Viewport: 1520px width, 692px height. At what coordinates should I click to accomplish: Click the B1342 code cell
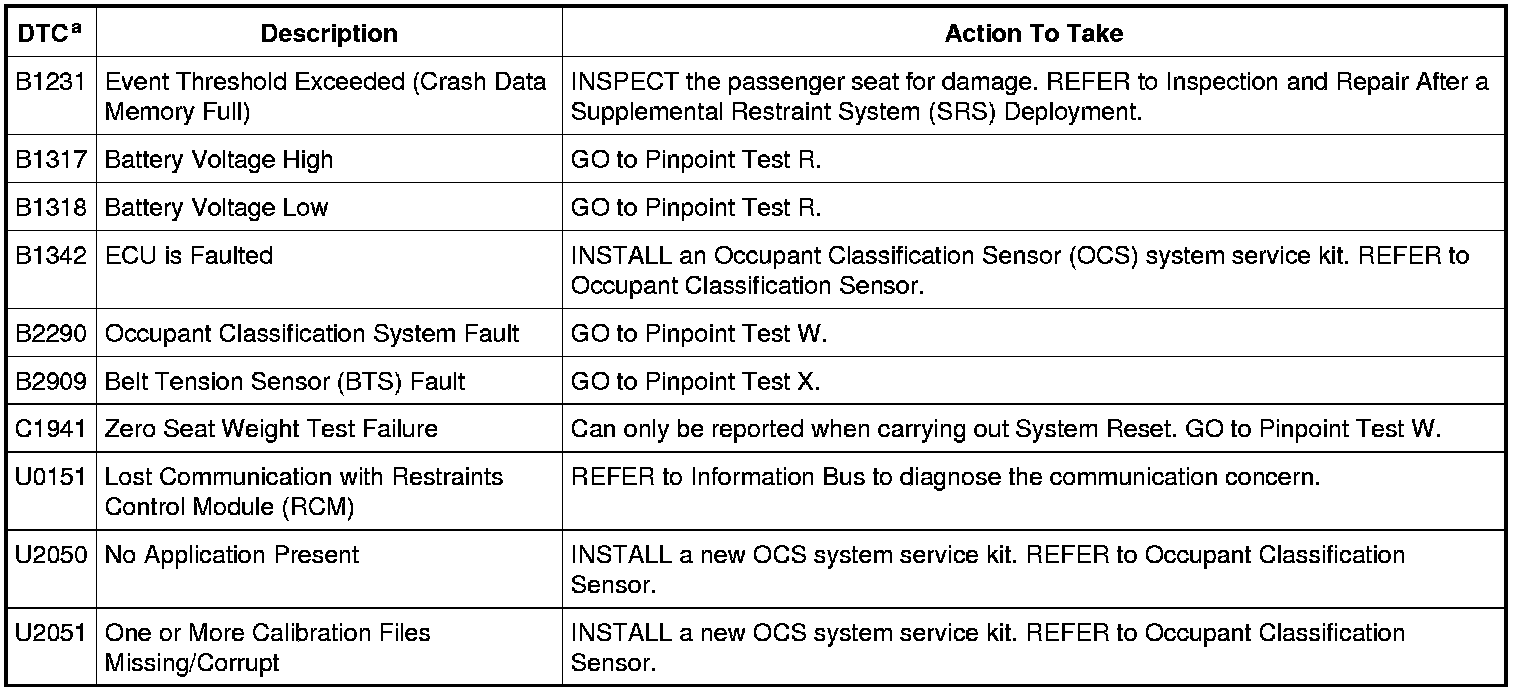click(x=50, y=256)
